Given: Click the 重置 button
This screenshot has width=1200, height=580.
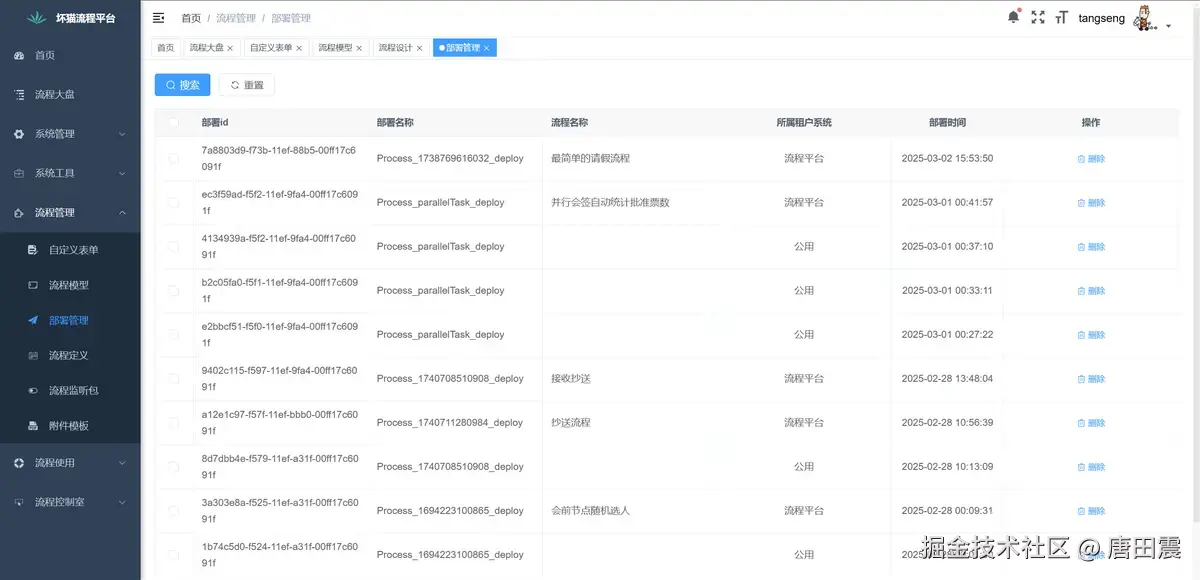Looking at the screenshot, I should coord(247,85).
